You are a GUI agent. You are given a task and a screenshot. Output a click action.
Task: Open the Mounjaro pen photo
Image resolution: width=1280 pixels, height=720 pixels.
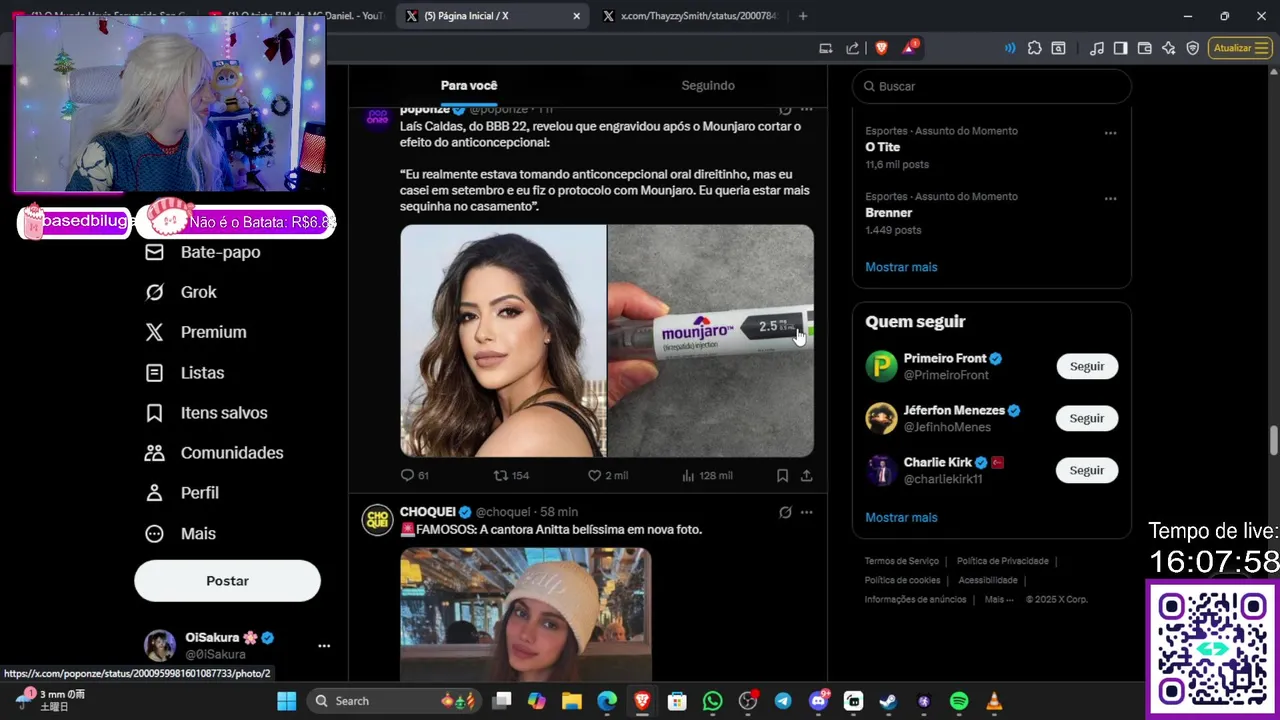[711, 340]
